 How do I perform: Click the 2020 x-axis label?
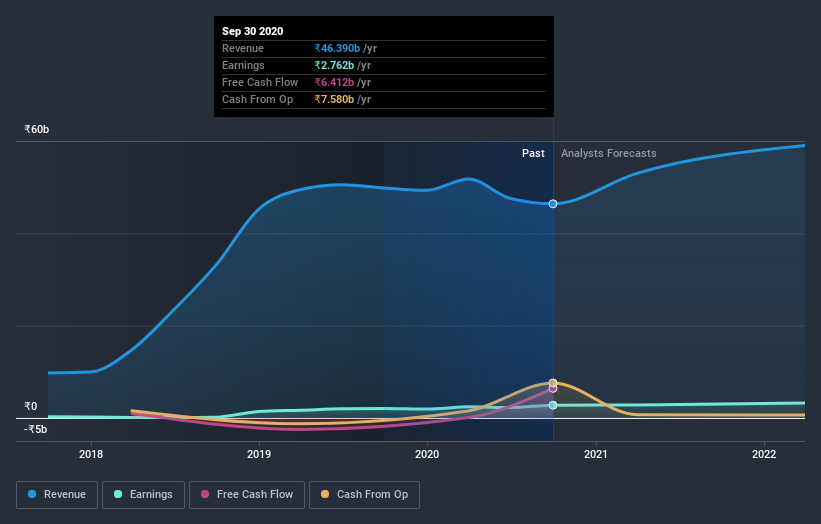tap(427, 454)
